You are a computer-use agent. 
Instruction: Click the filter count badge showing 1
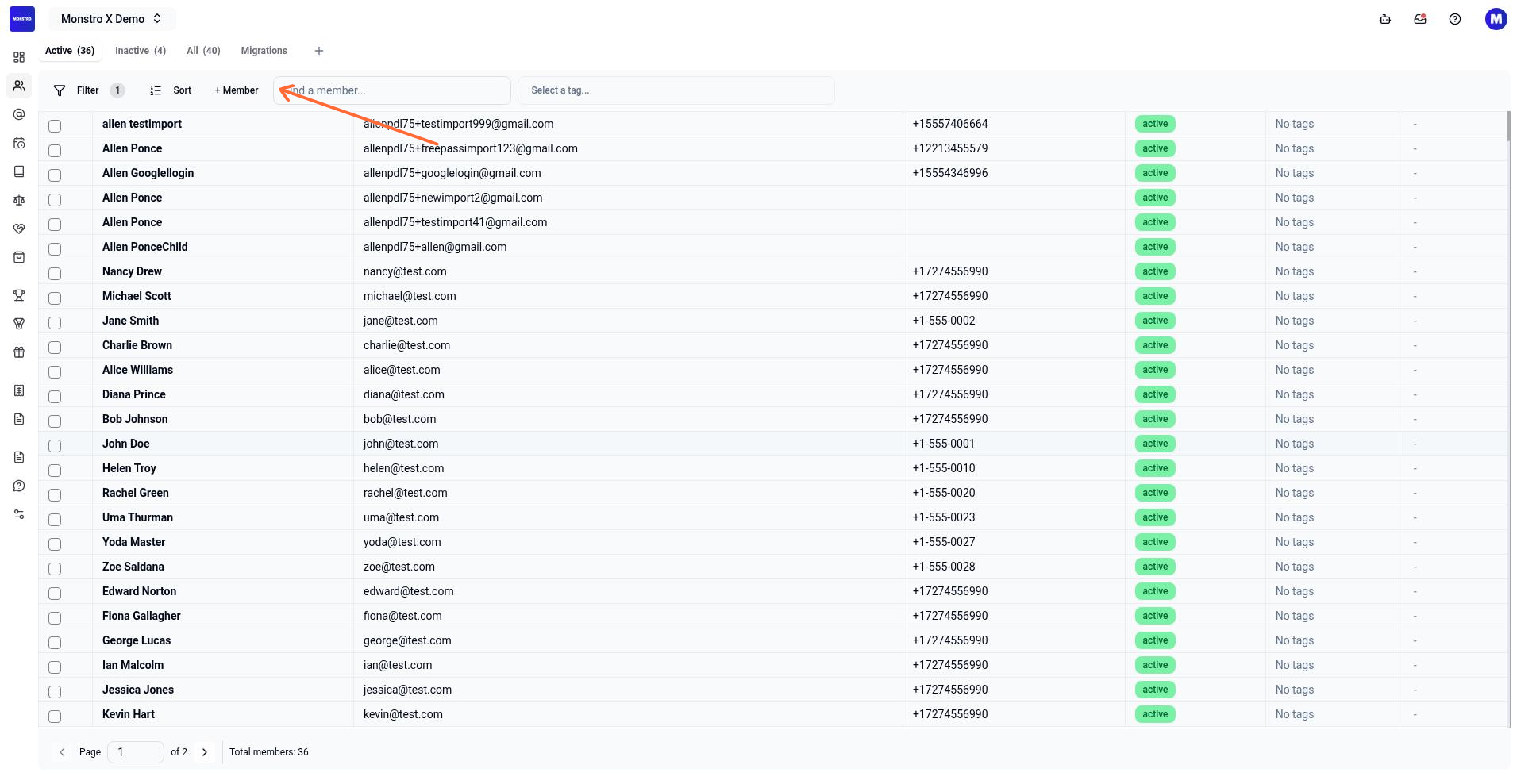pos(117,90)
